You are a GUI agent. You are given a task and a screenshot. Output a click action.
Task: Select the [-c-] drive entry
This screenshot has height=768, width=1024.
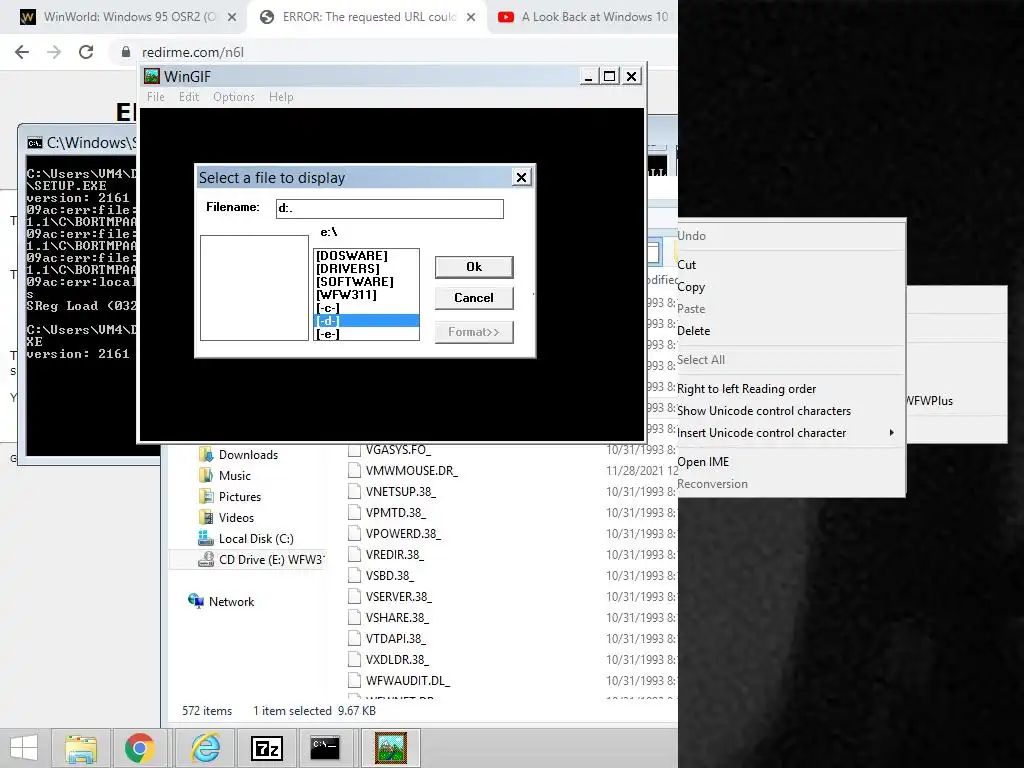click(366, 308)
